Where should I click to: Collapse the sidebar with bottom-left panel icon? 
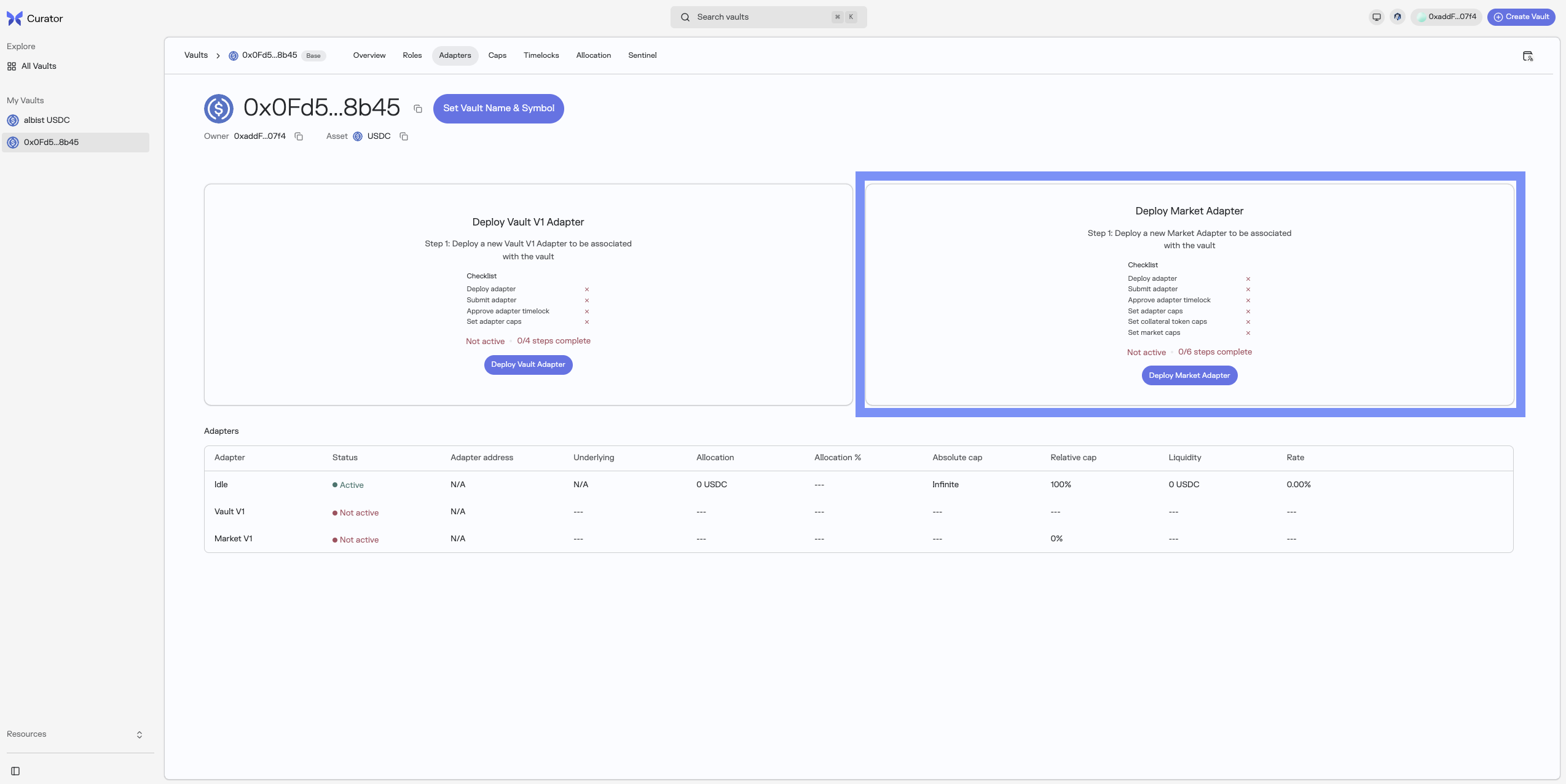tap(15, 771)
